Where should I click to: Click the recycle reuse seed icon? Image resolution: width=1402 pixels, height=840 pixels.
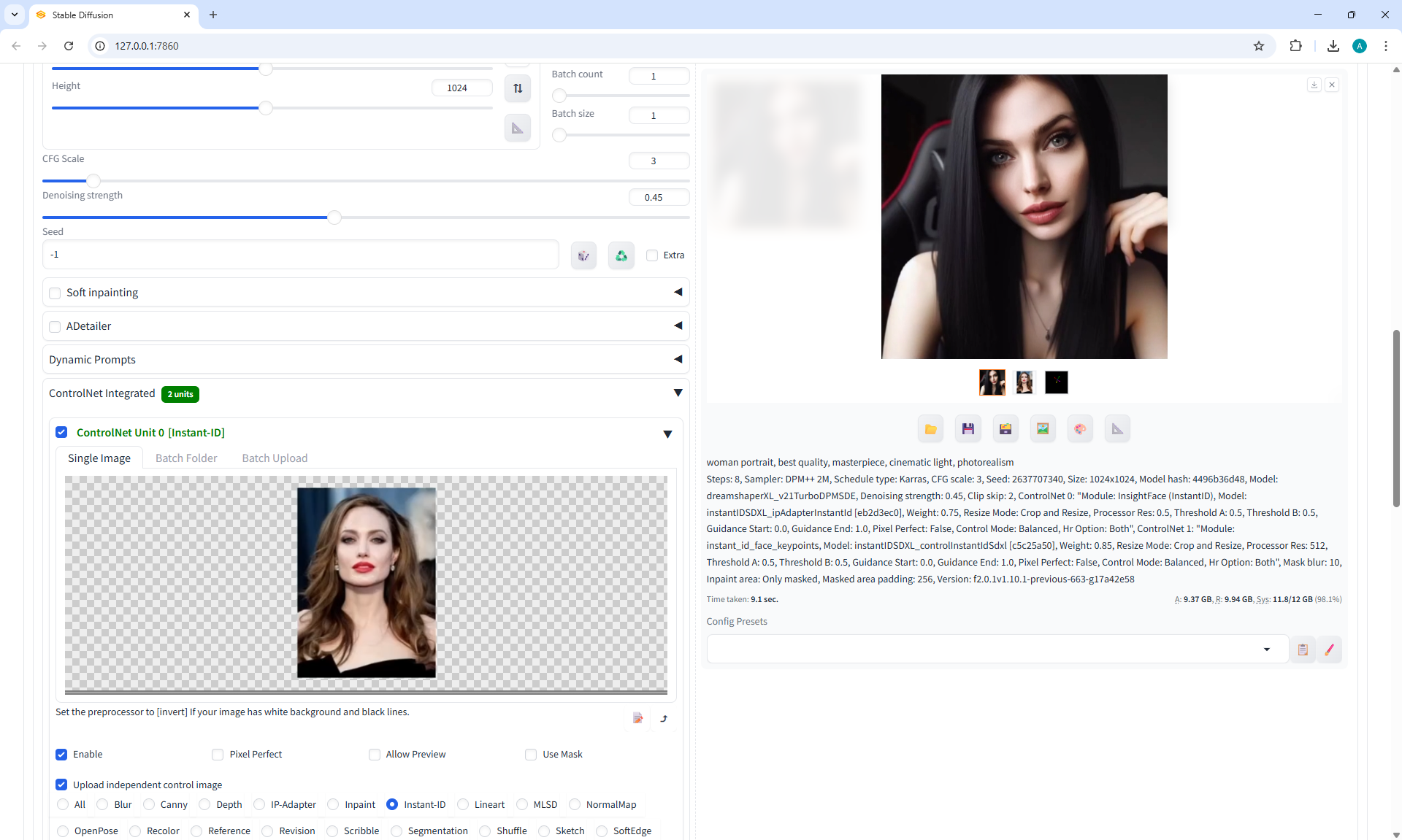(621, 255)
